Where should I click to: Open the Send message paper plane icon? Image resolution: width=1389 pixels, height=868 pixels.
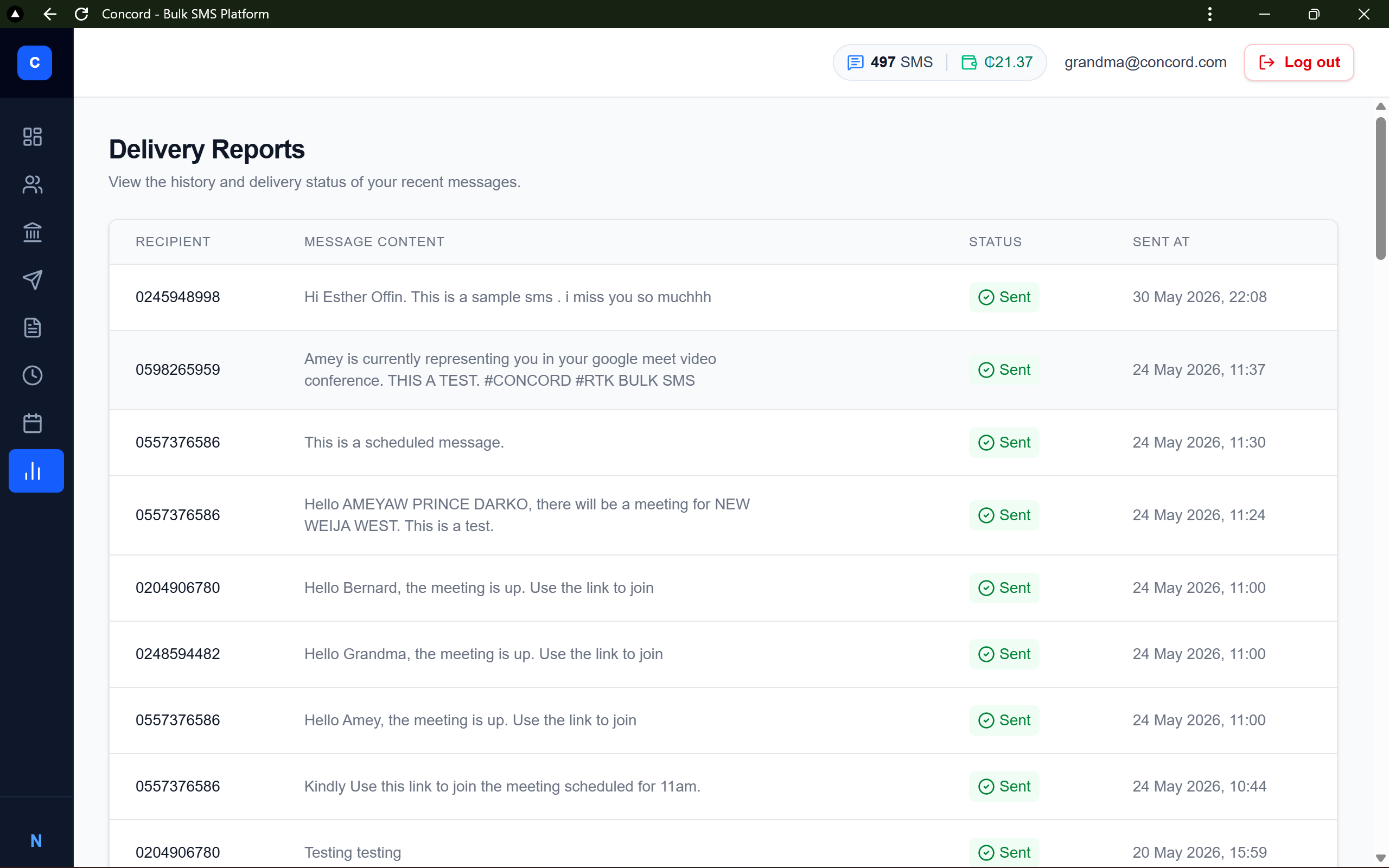click(33, 279)
